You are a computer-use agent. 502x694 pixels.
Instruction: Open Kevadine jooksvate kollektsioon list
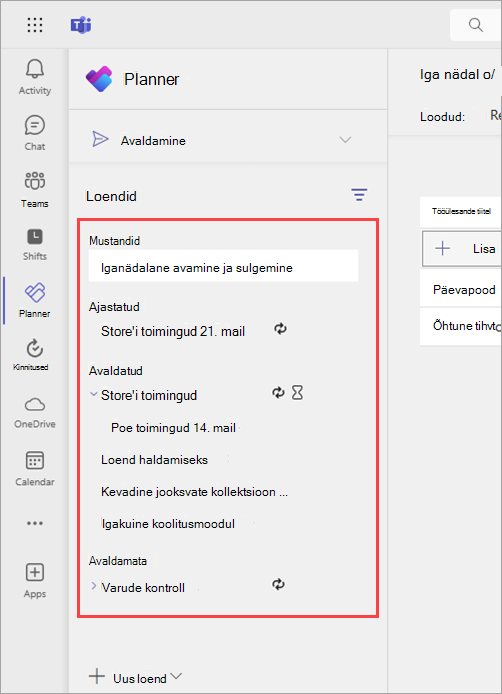click(x=194, y=492)
